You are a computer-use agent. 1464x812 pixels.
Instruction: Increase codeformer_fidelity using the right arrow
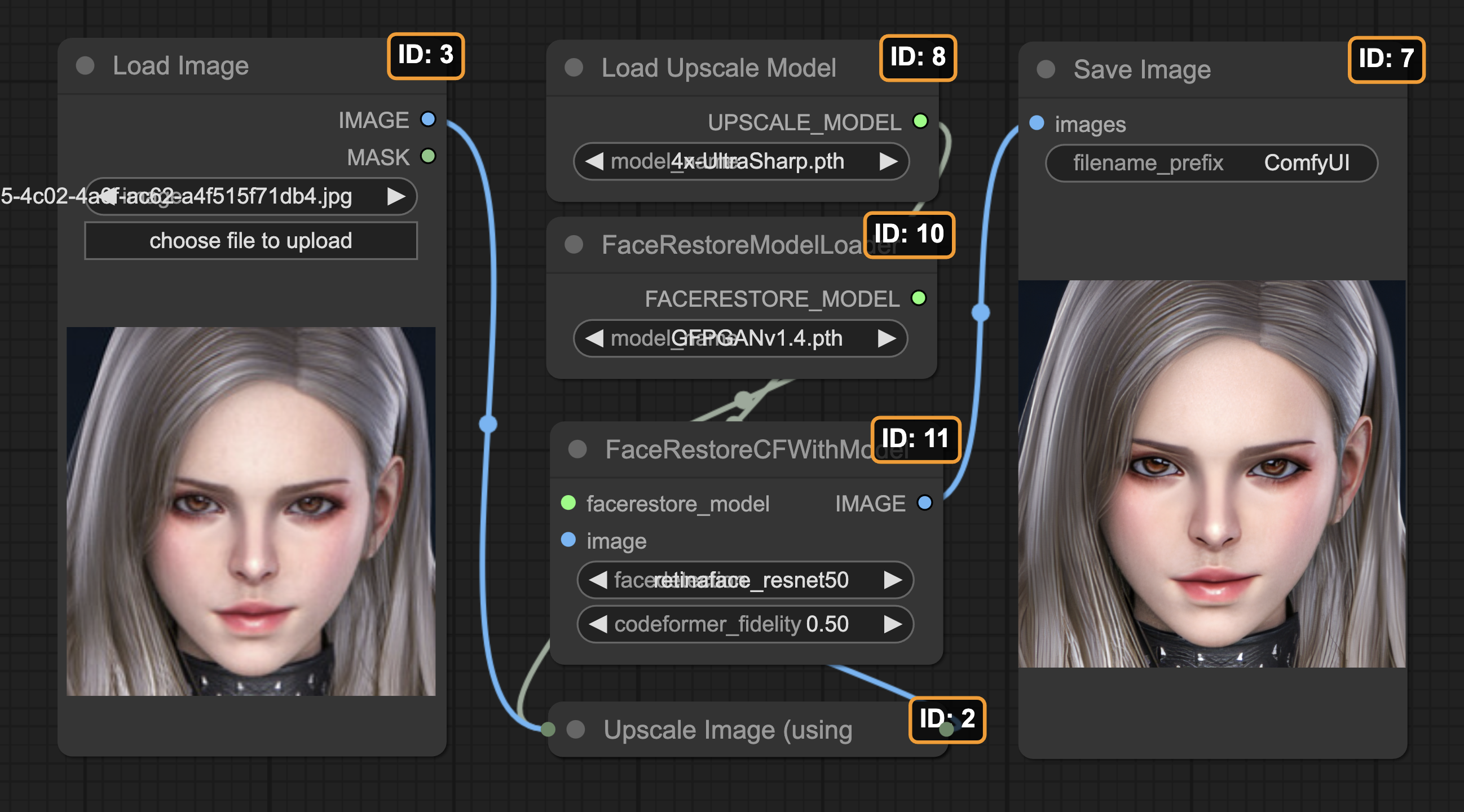click(x=893, y=624)
